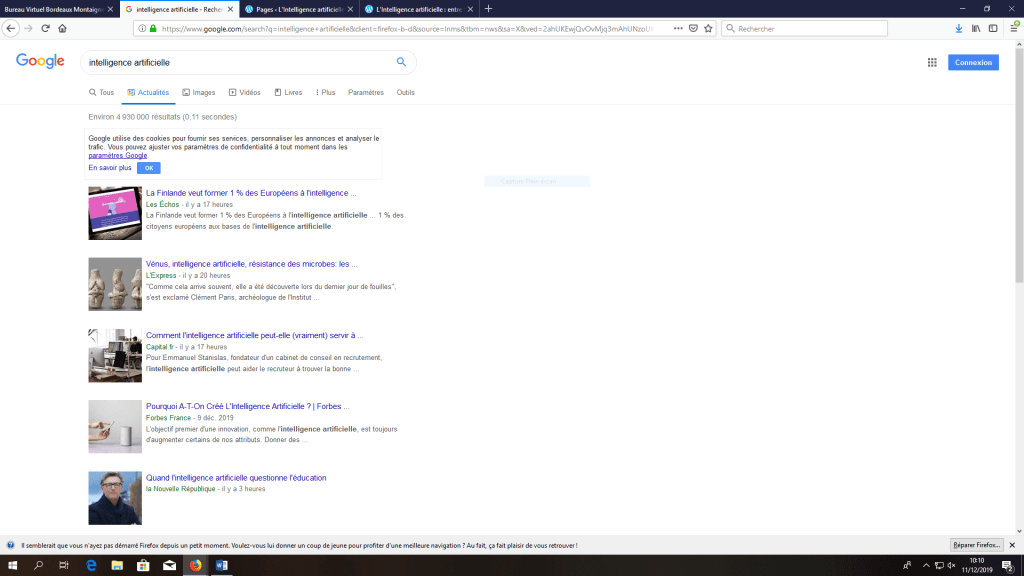This screenshot has width=1024, height=576.
Task: Open a new tab with the plus icon
Action: 488,9
